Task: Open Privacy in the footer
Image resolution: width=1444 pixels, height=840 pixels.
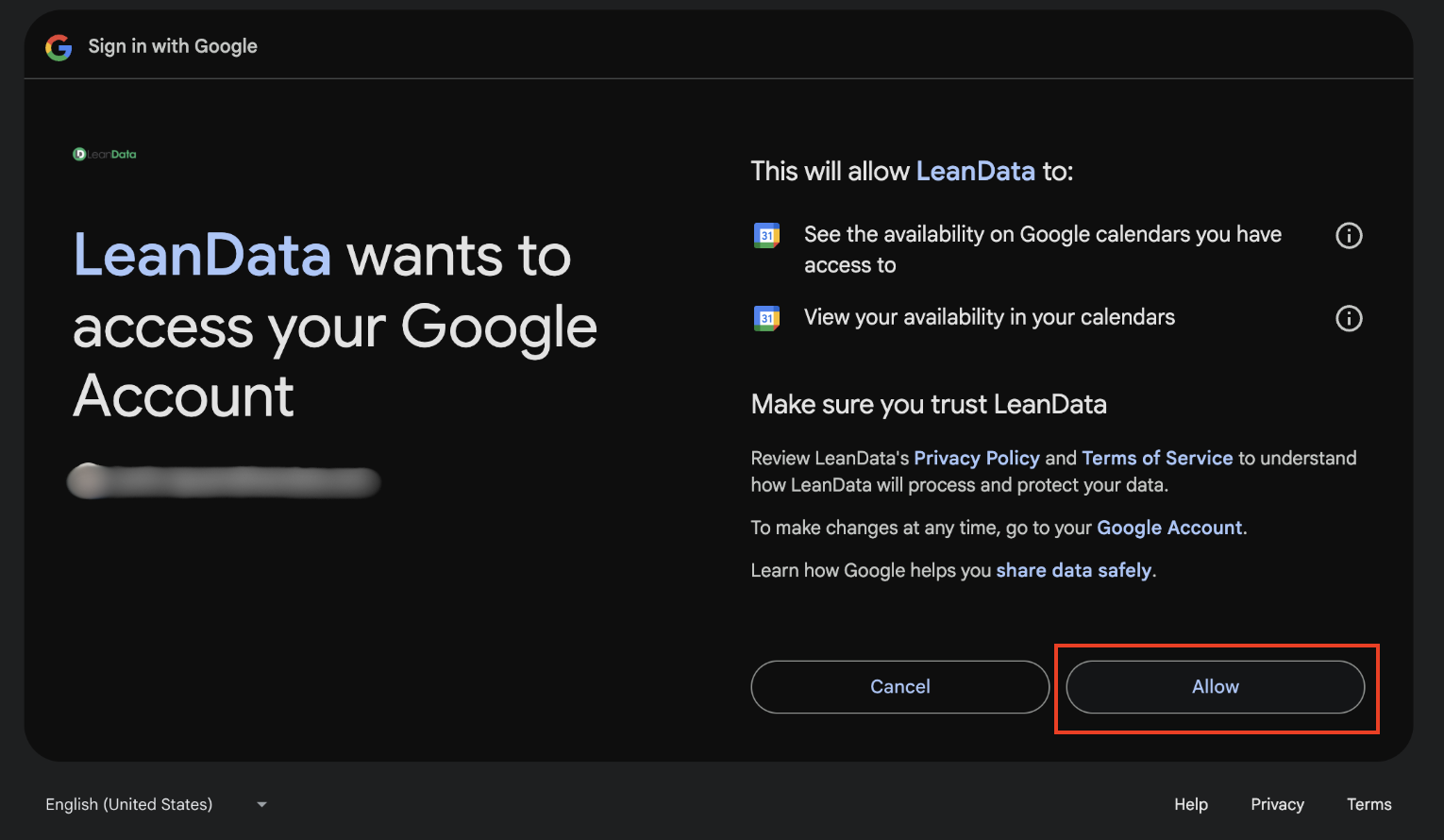Action: (x=1277, y=804)
